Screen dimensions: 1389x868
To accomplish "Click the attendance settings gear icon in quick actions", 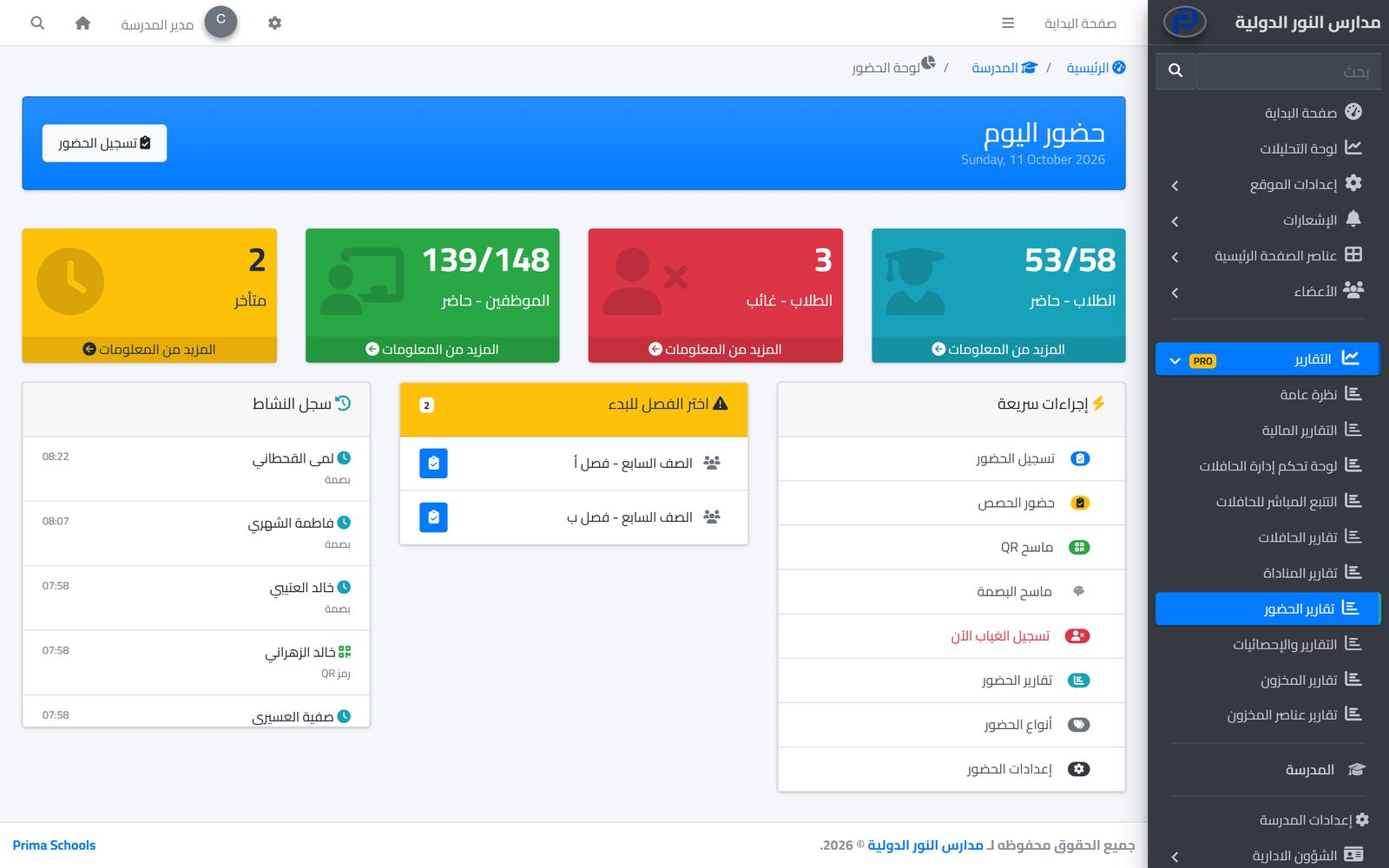I will click(x=1078, y=769).
